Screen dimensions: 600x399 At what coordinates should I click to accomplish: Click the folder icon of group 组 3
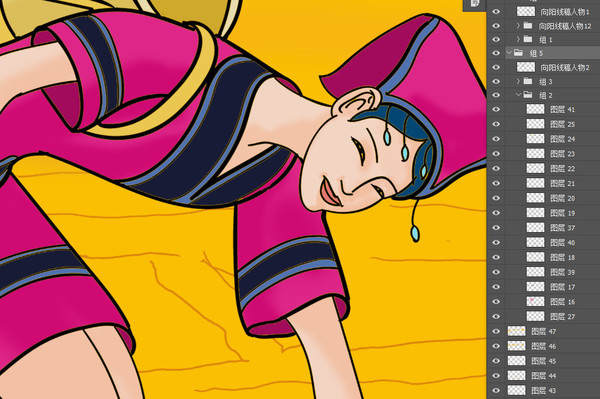click(x=528, y=81)
